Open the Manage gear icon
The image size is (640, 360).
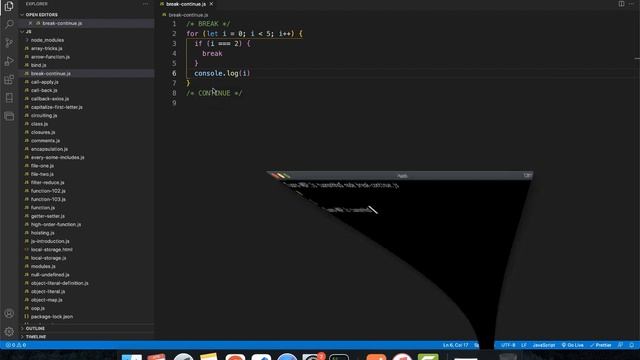(x=9, y=332)
